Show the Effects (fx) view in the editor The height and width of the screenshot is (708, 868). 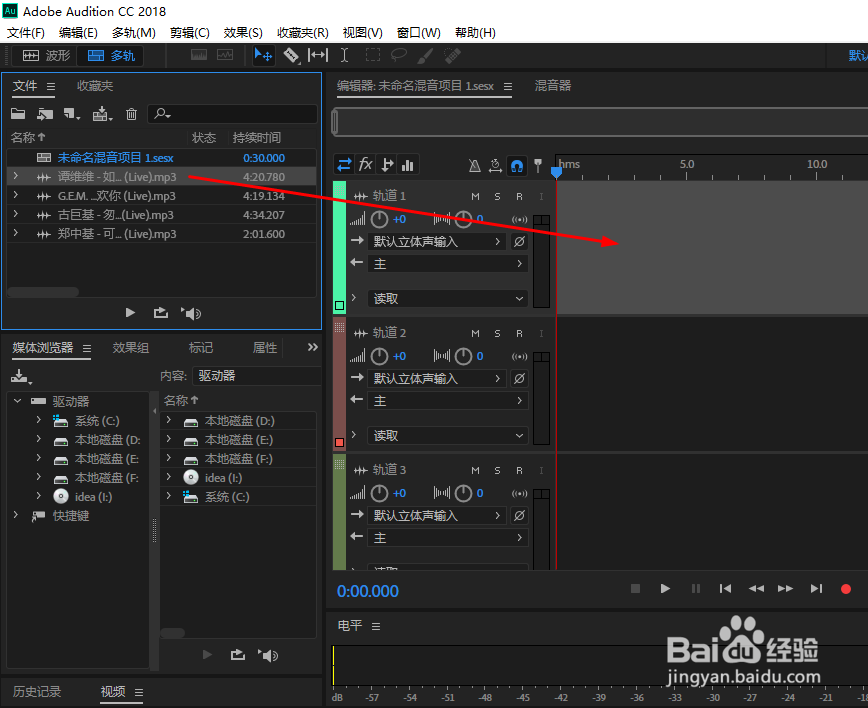point(365,164)
